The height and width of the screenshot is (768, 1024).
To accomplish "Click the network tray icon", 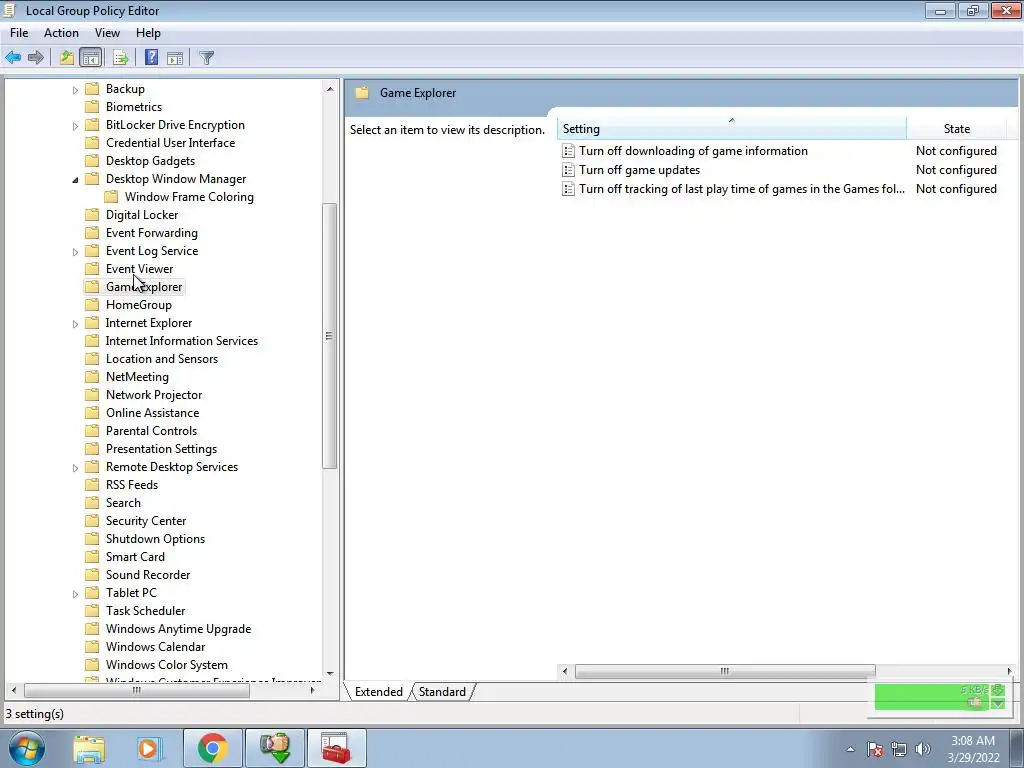I will click(899, 749).
